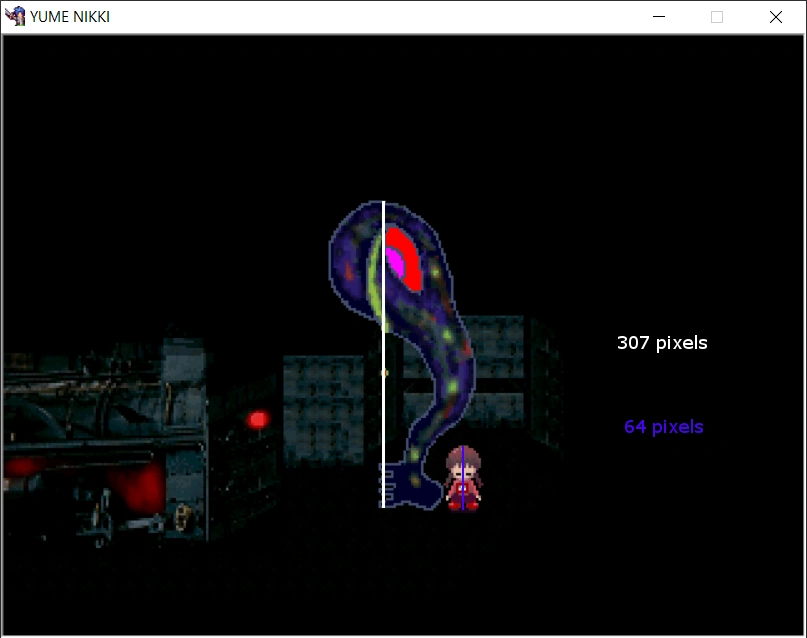Click the creature's foot near the ground
This screenshot has width=807, height=638.
(x=411, y=486)
